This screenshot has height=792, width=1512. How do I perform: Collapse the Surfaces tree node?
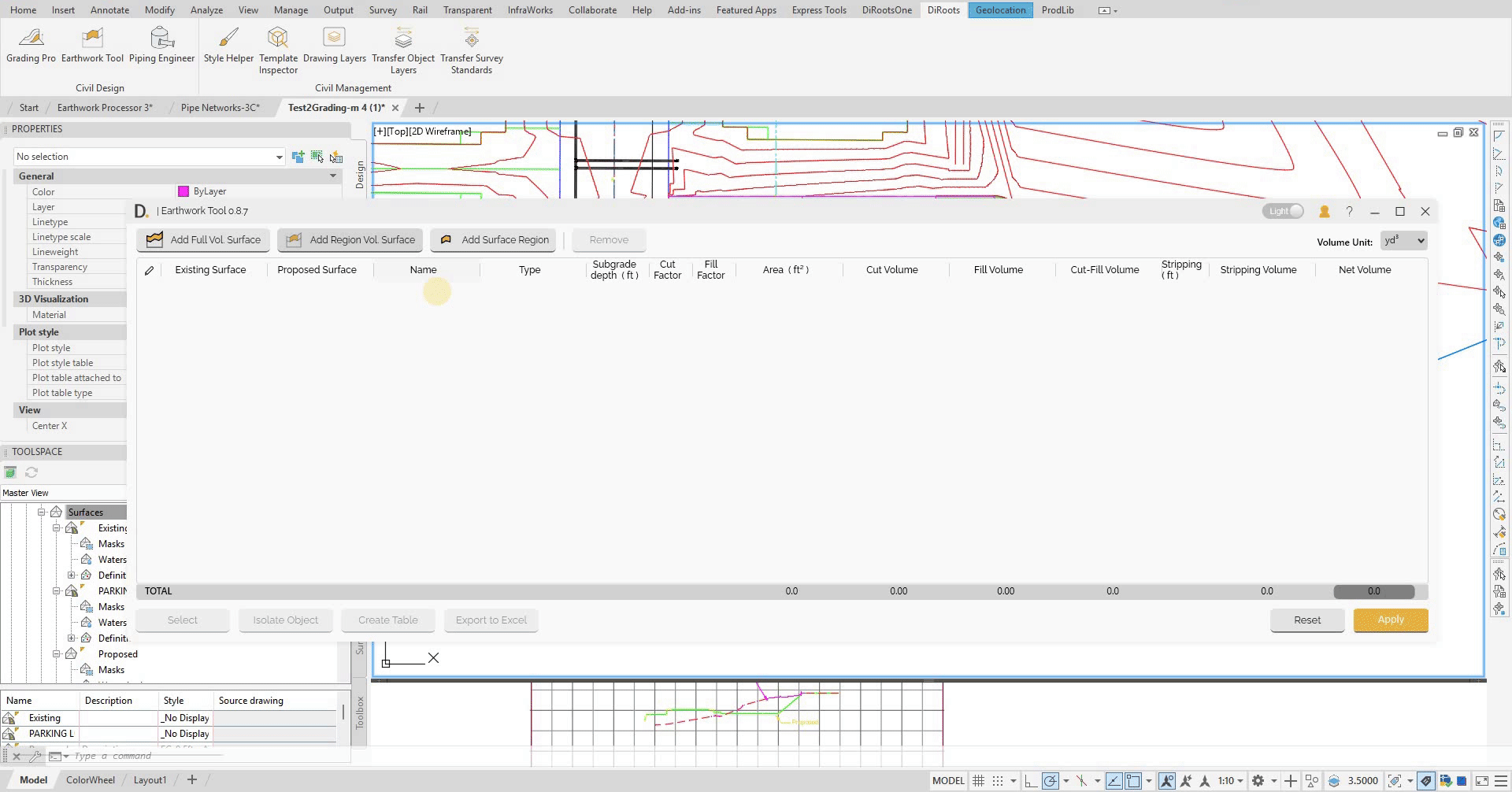(42, 512)
